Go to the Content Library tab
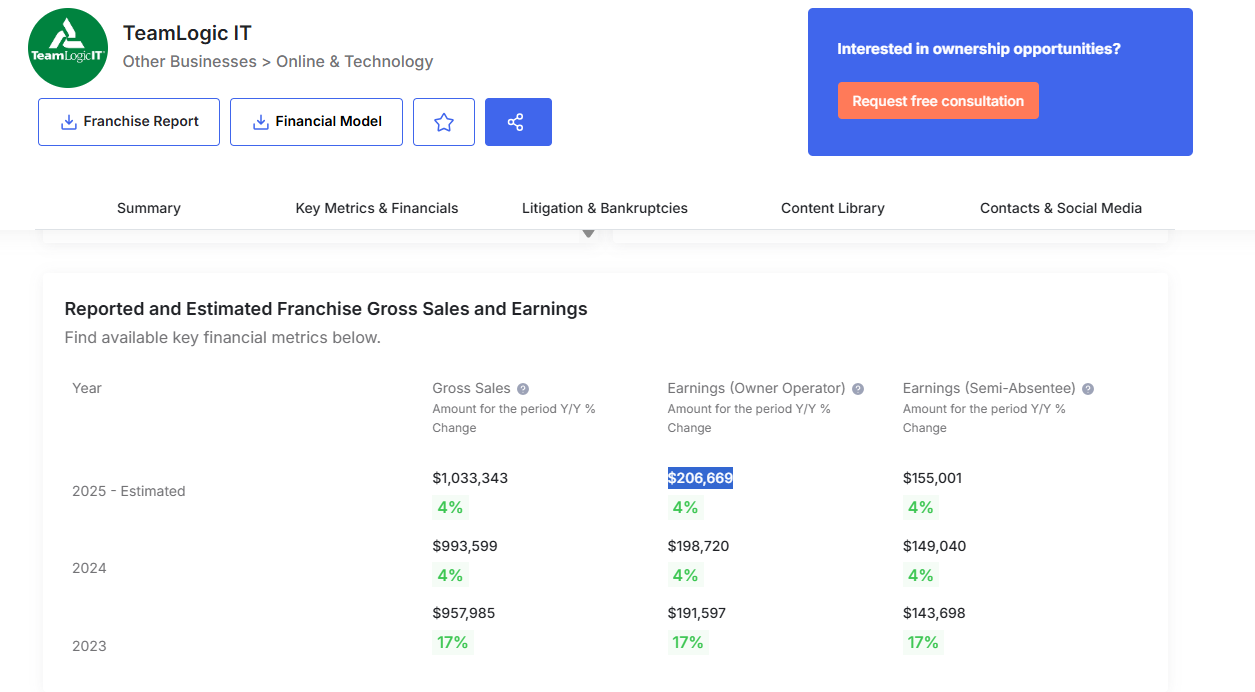 click(x=833, y=208)
